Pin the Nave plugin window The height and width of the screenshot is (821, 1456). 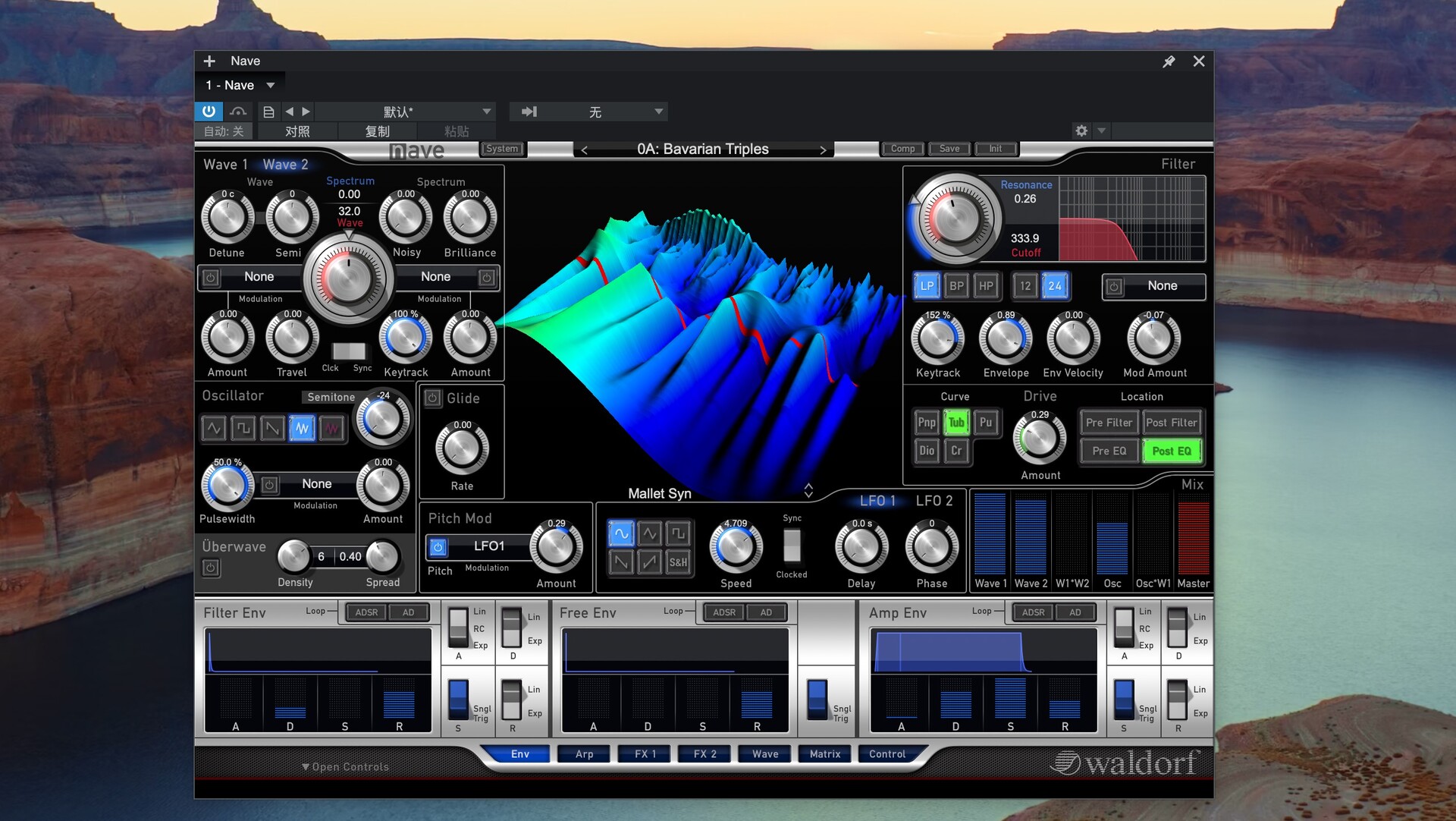[x=1169, y=61]
